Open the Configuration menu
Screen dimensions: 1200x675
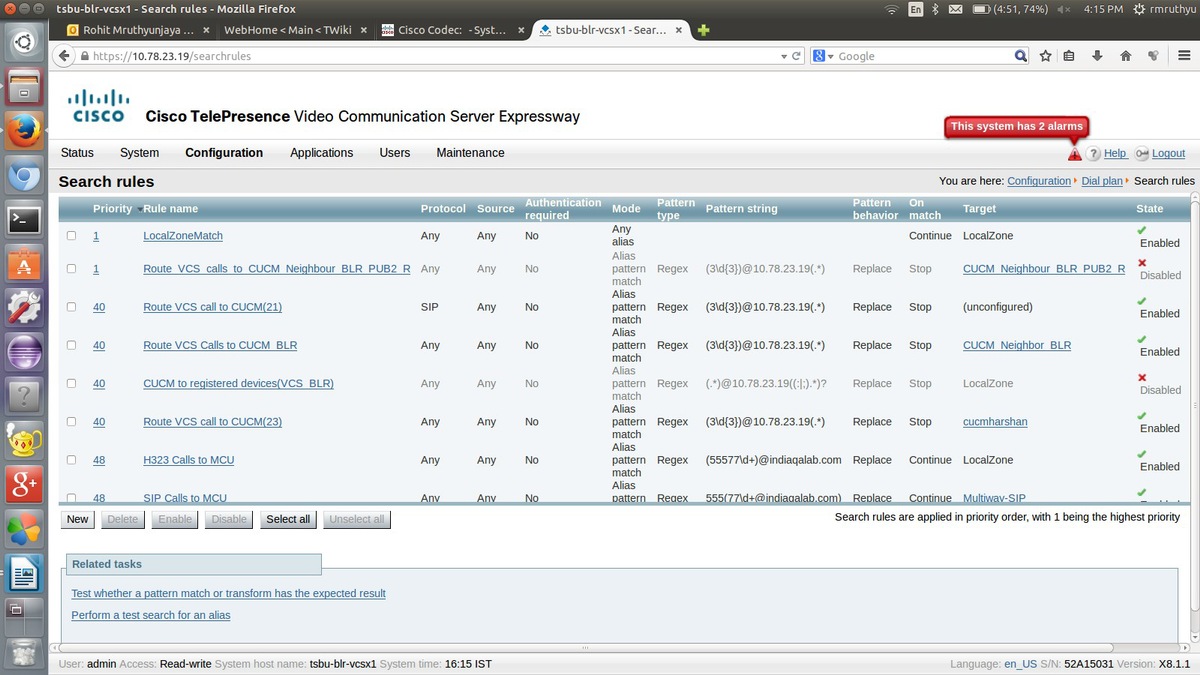(224, 153)
